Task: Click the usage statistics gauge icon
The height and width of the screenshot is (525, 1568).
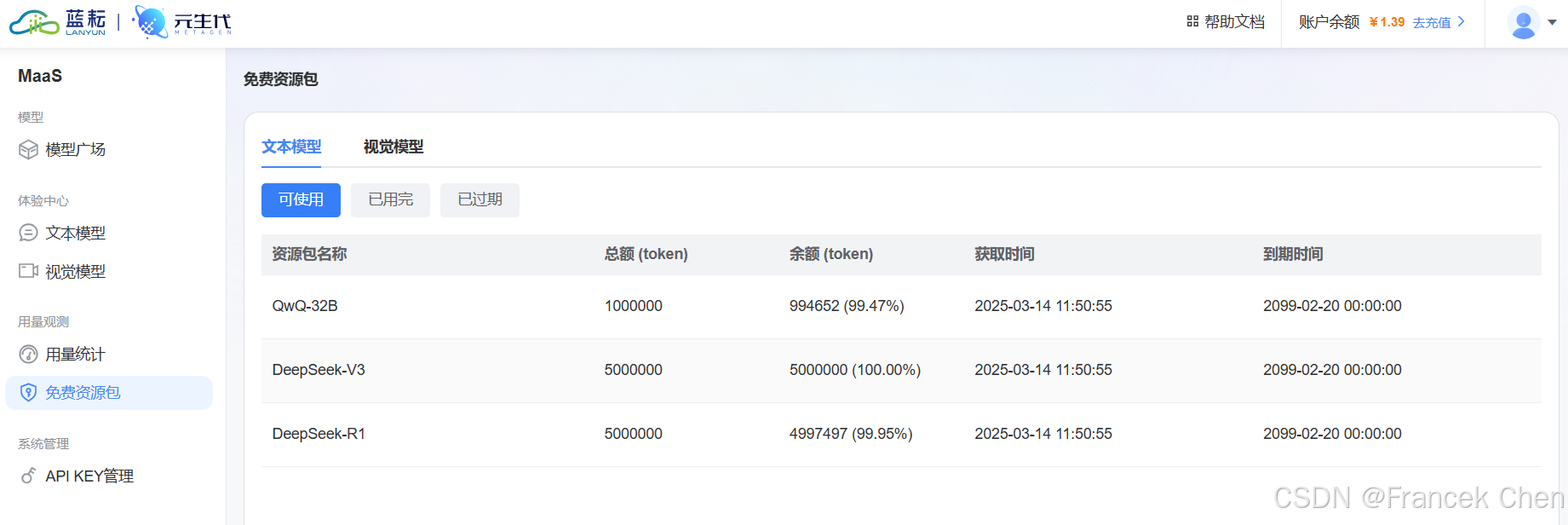Action: coord(28,355)
